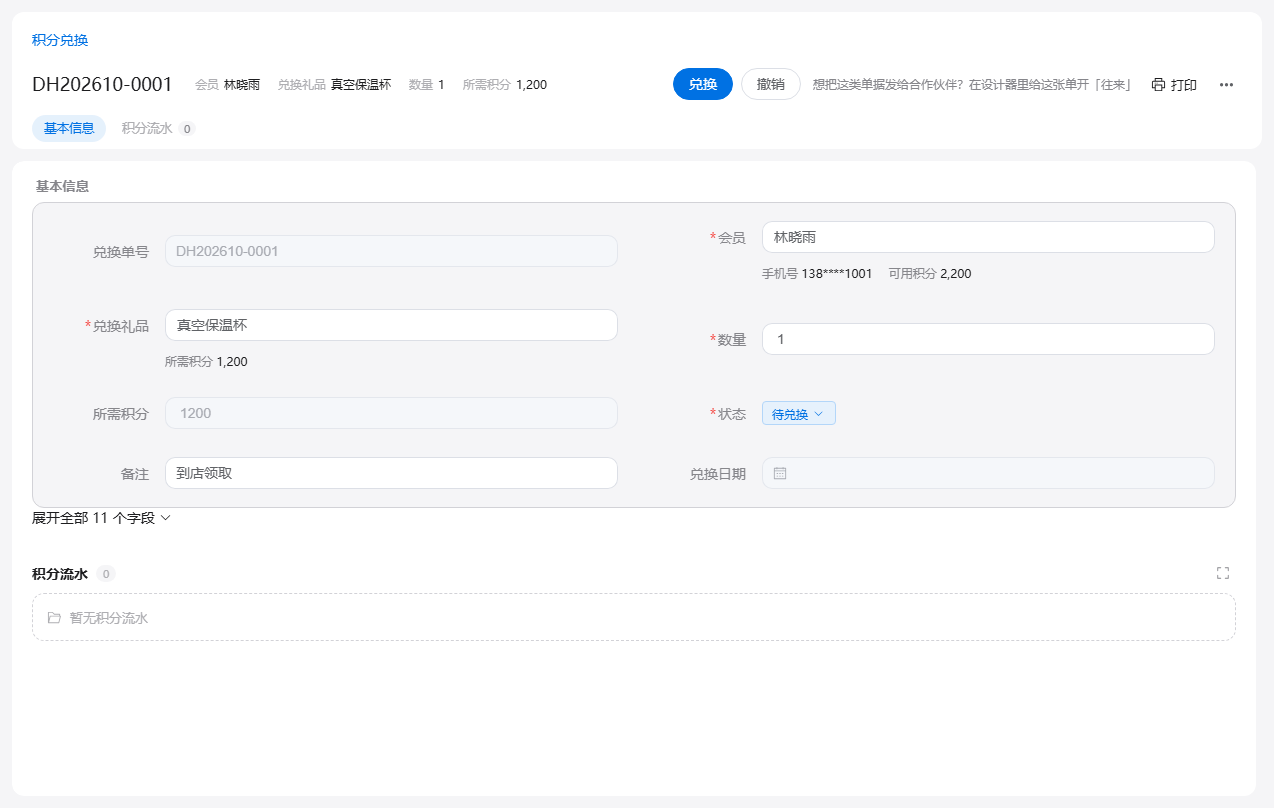Click the 打印 button label
The image size is (1274, 808).
click(1184, 85)
